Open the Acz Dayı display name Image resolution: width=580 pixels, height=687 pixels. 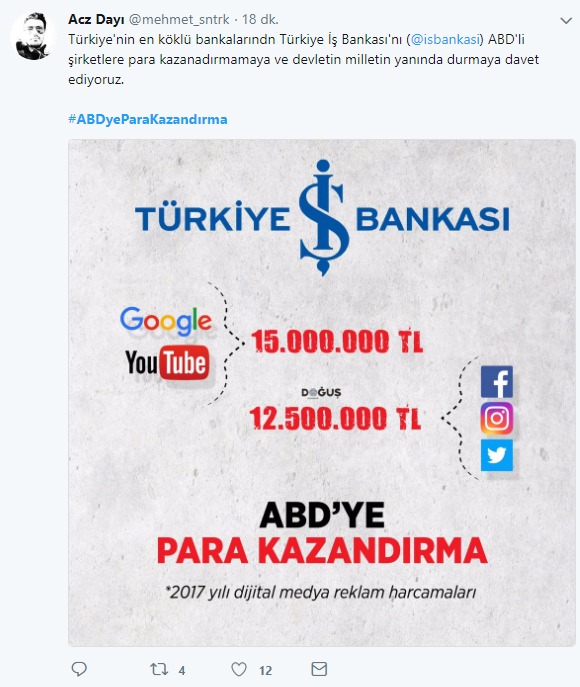[x=96, y=19]
